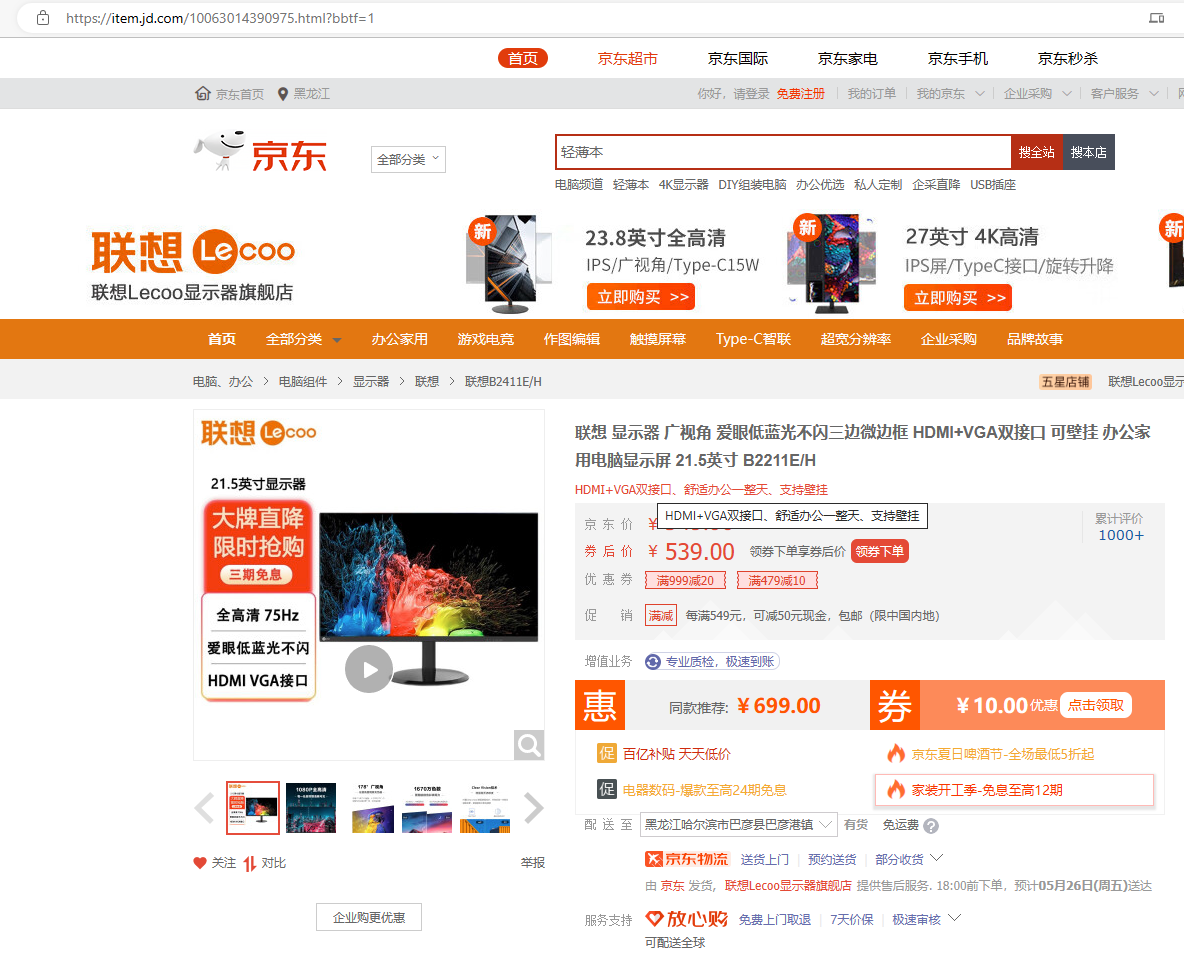Click the 1000+ 累计评价 count

click(1121, 535)
